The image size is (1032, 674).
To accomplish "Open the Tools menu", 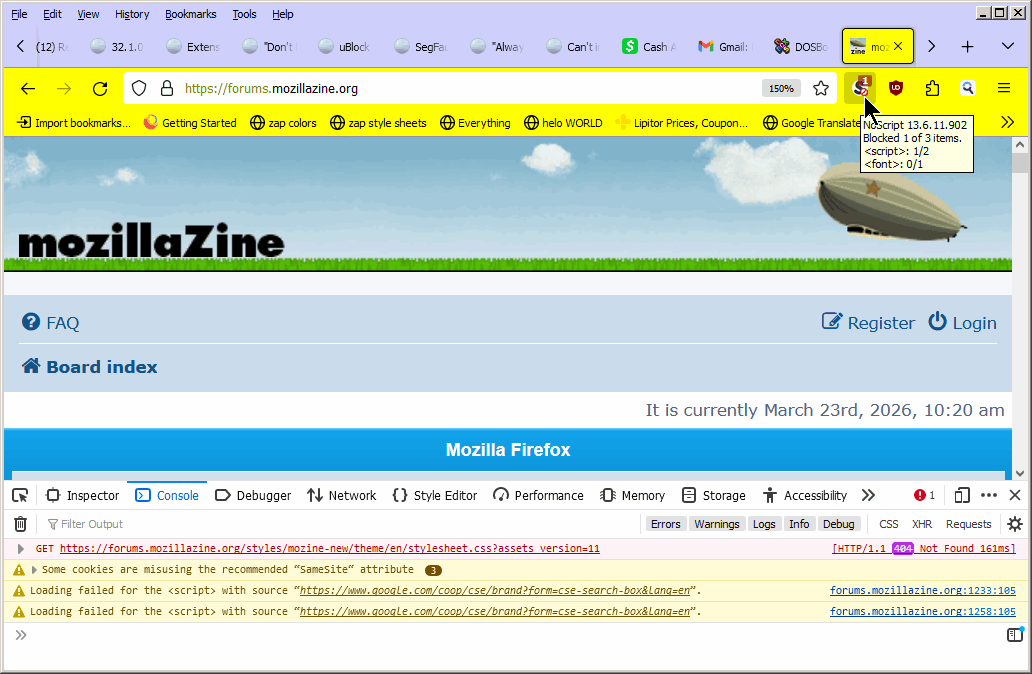I will pos(244,14).
